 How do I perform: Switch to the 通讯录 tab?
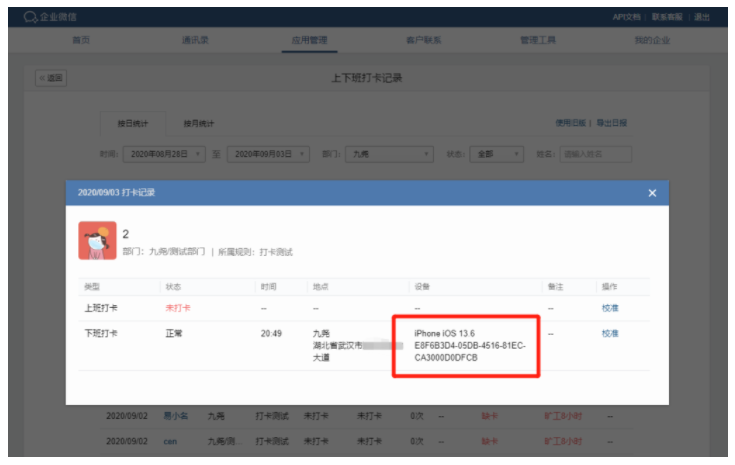click(x=195, y=40)
